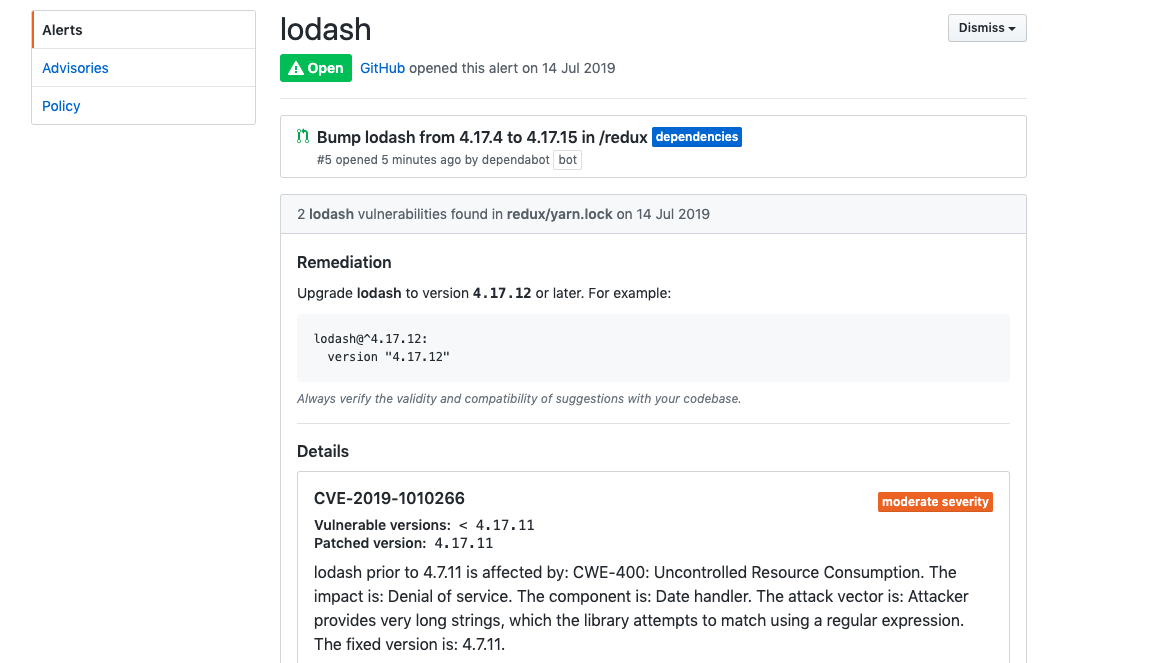Click the pull request icon beside Bump lodash

point(303,137)
